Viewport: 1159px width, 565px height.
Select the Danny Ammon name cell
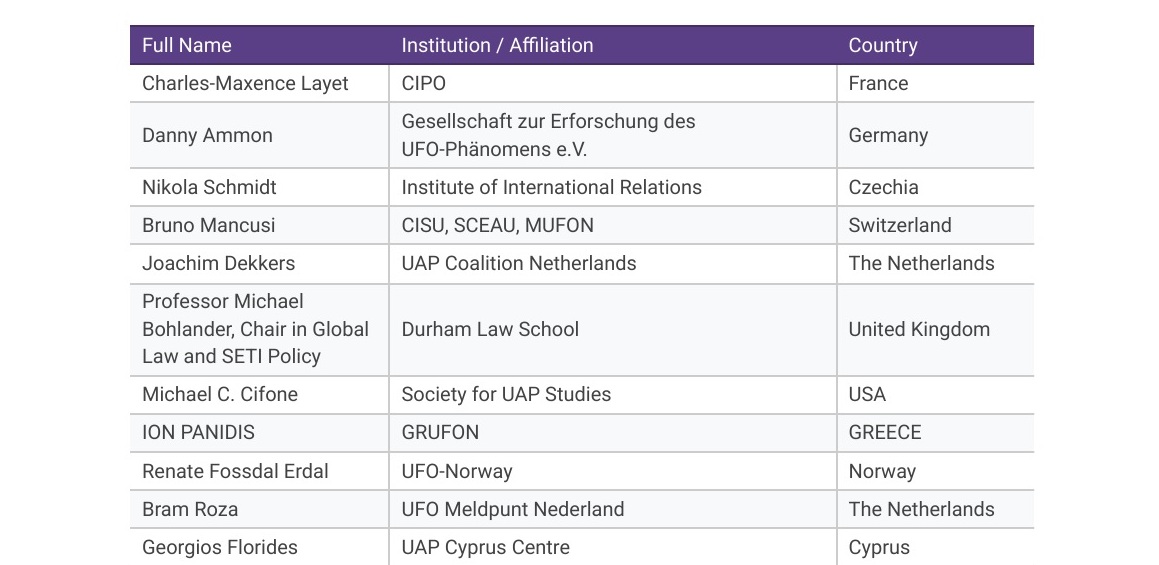[207, 135]
